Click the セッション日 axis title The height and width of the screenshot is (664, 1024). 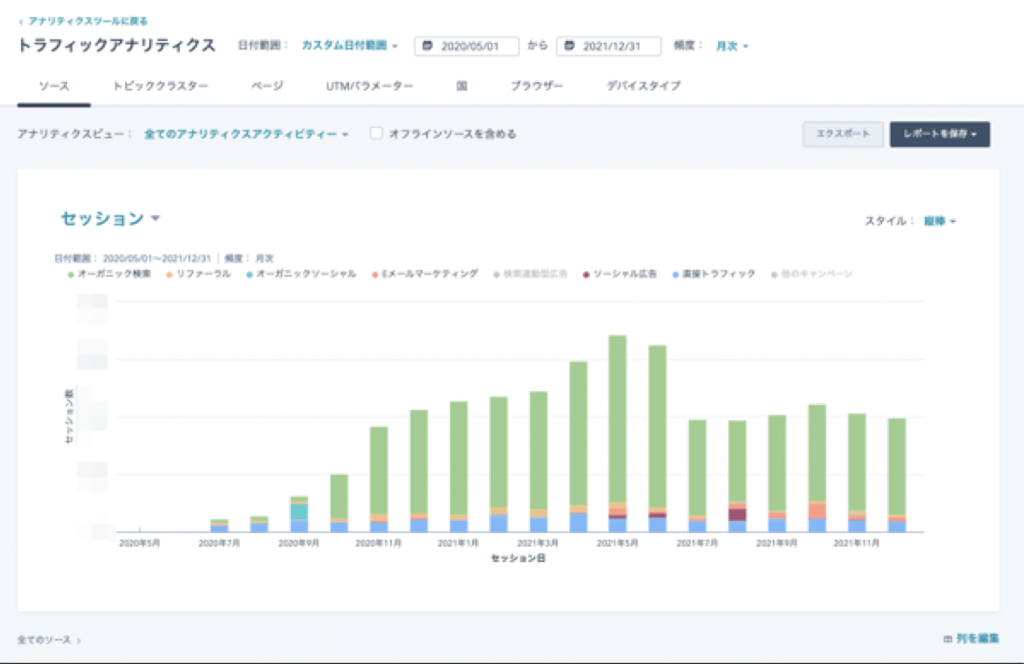[x=519, y=558]
